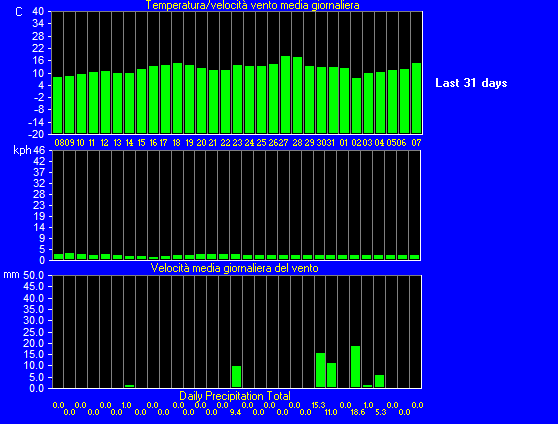558x424 pixels.
Task: Click the mm axis unit label
Action: pos(11,275)
